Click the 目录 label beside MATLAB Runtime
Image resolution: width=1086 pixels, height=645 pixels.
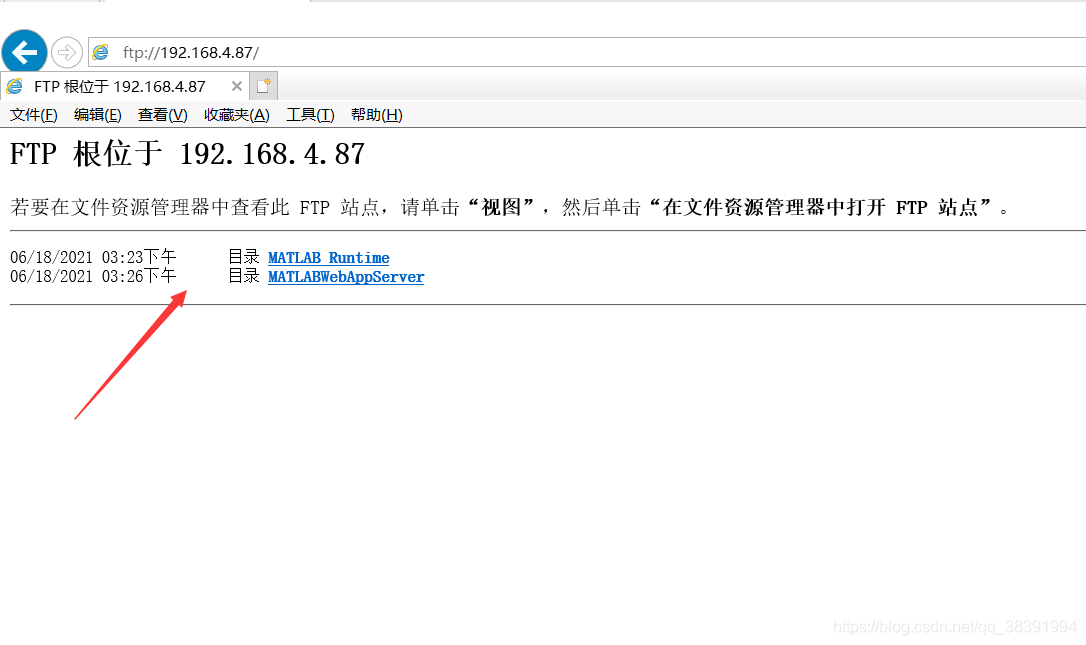(244, 257)
